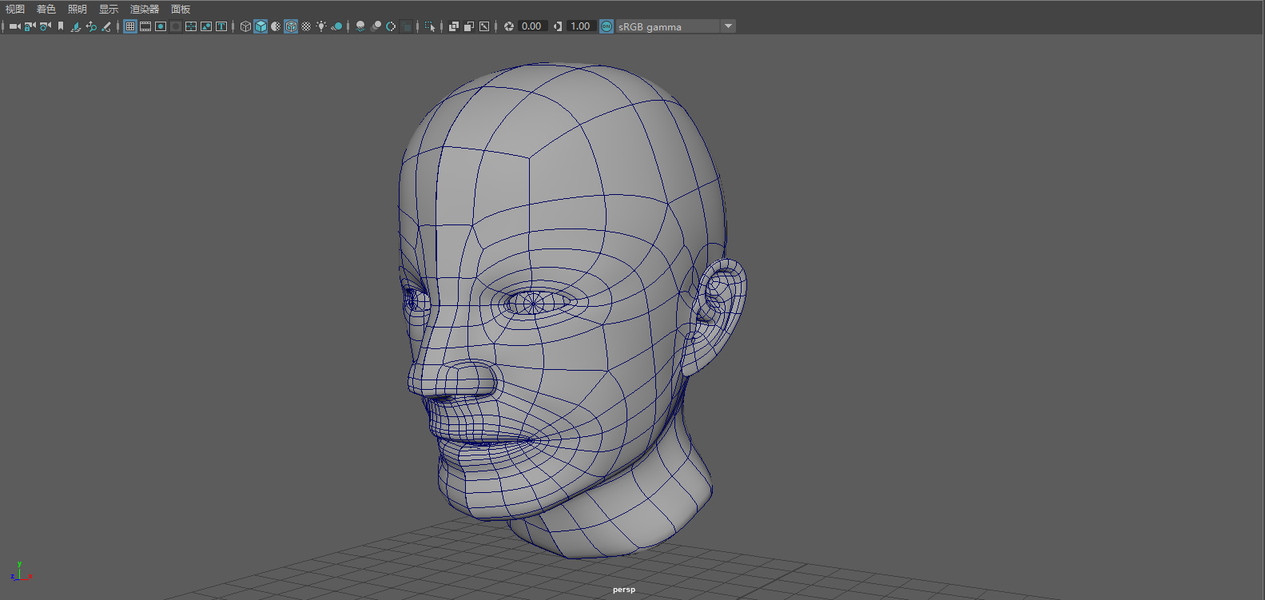
Task: Click the Exposure value field showing 0.00
Action: click(532, 26)
